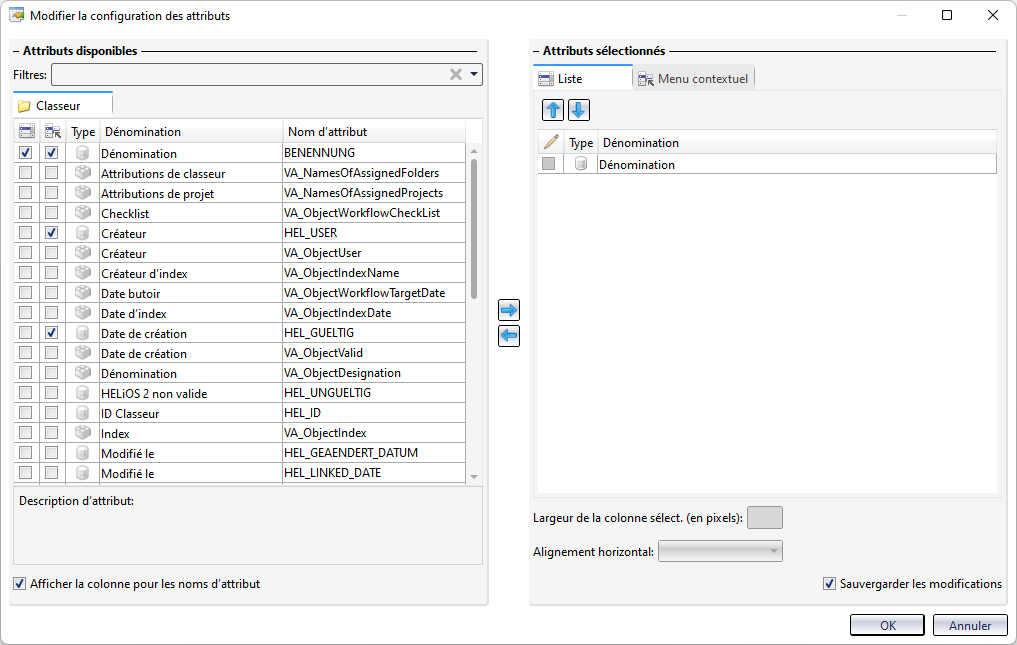Screen dimensions: 1017x645
Task: Open the Filtres dropdown arrow
Action: (474, 74)
